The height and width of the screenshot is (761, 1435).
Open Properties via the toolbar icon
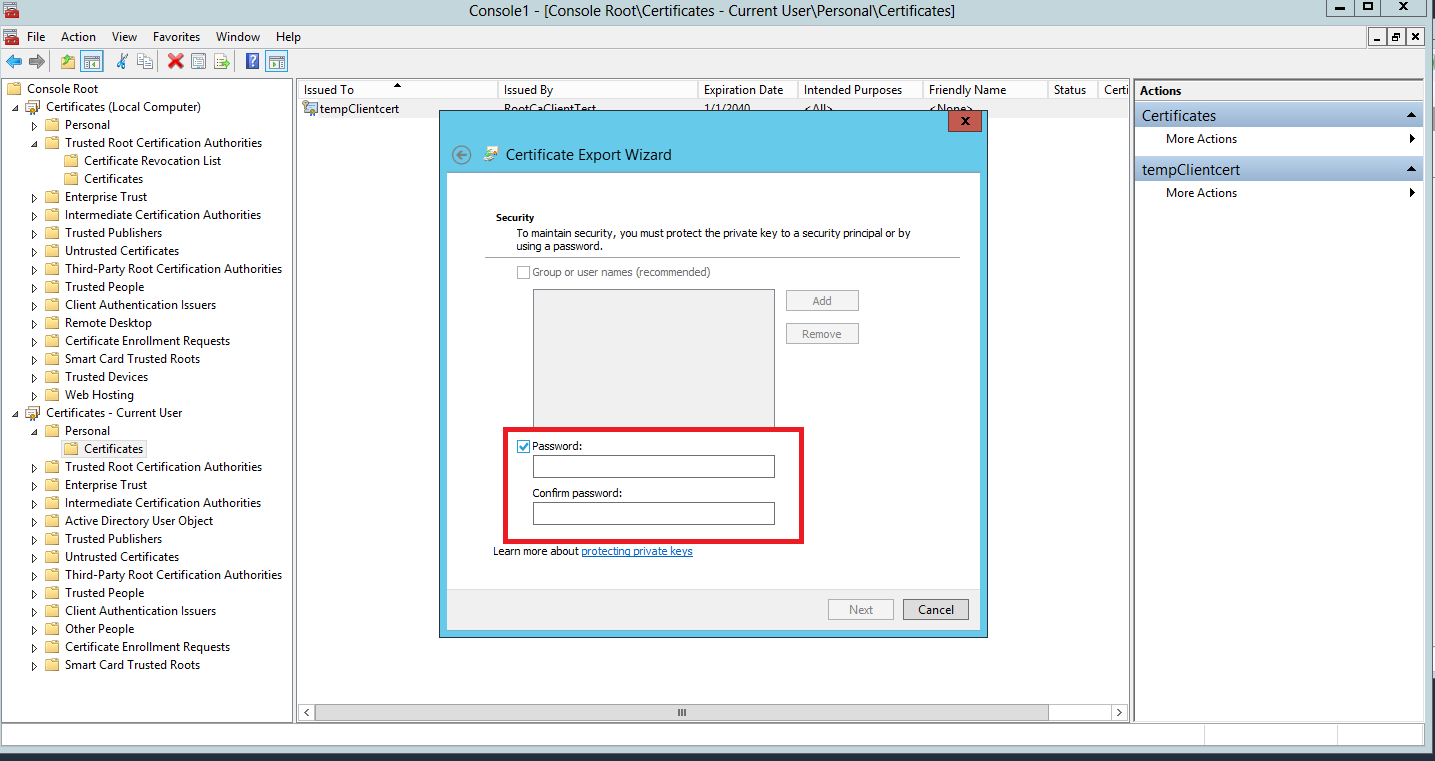click(x=199, y=62)
